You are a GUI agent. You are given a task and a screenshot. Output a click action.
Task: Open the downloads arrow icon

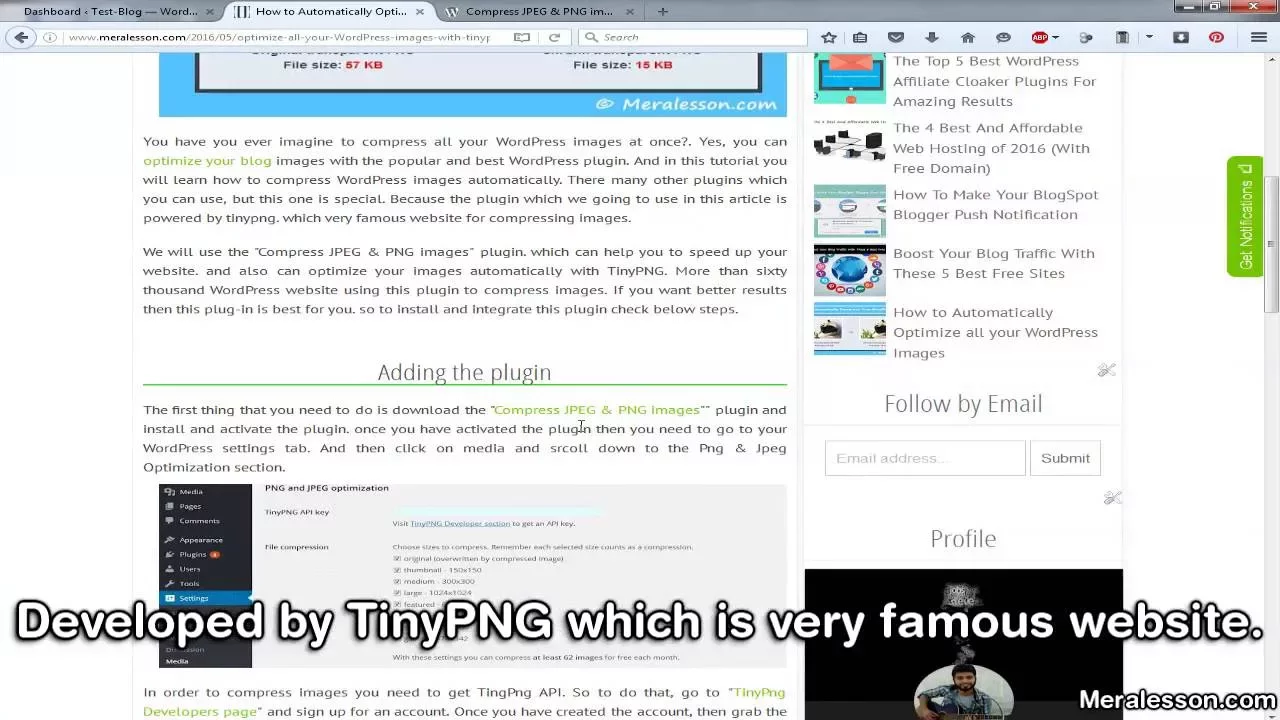932,37
